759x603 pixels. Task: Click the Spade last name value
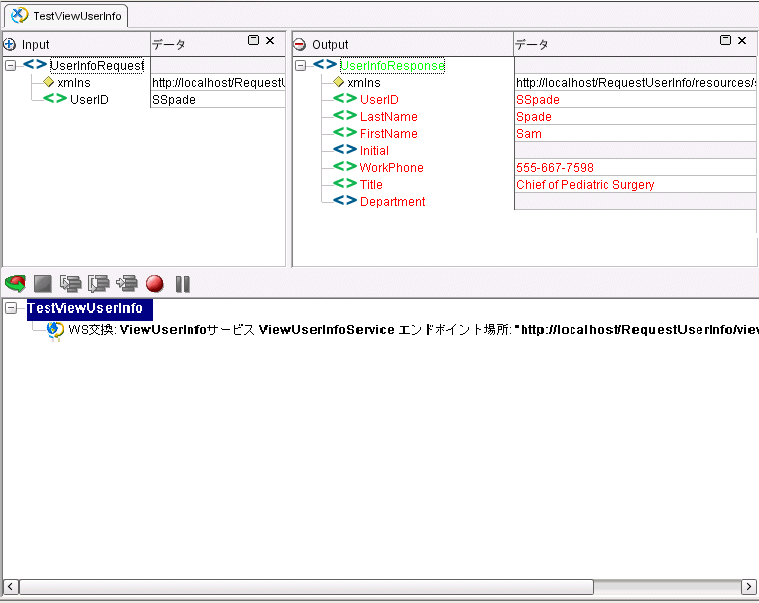pos(635,117)
